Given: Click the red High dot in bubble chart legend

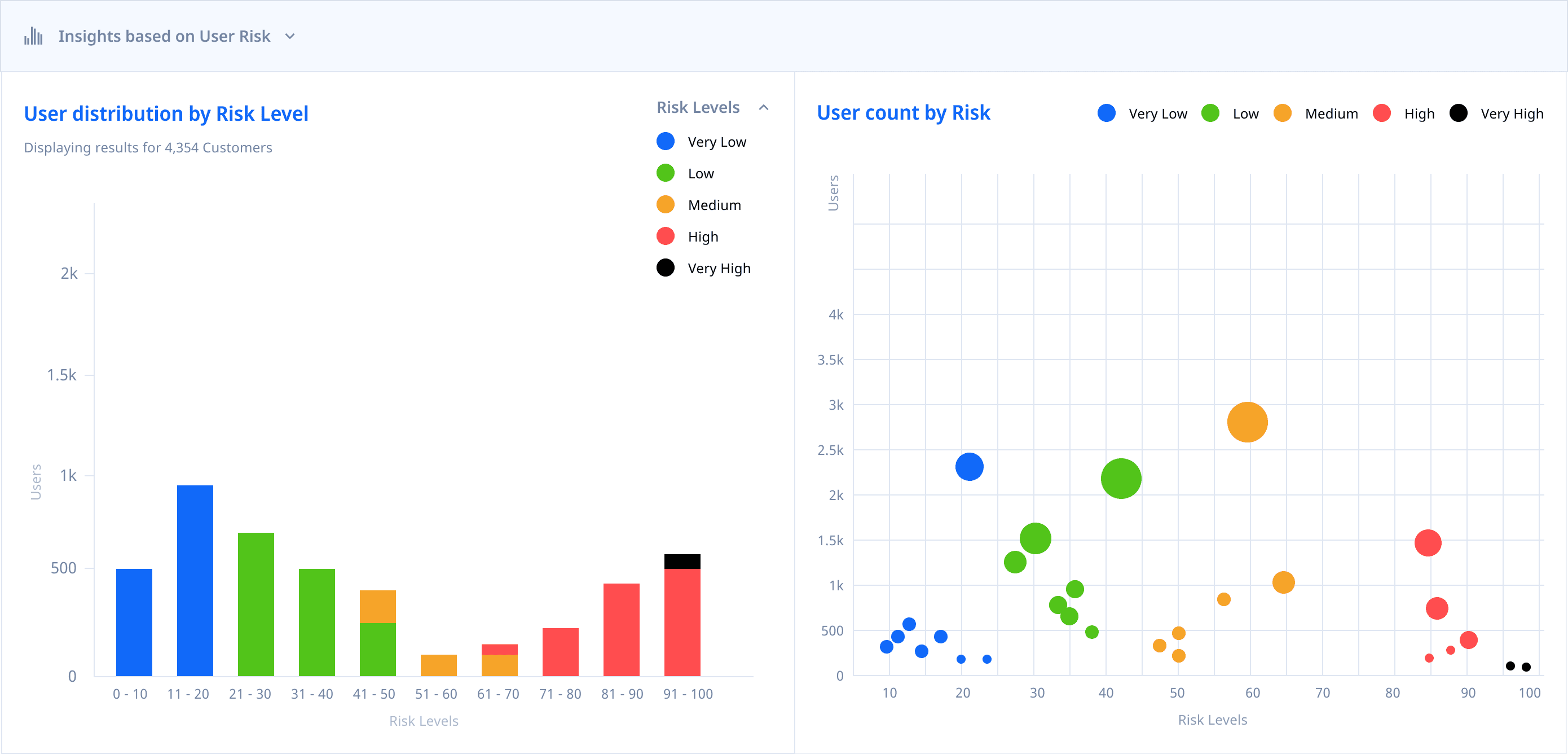Looking at the screenshot, I should tap(1382, 113).
